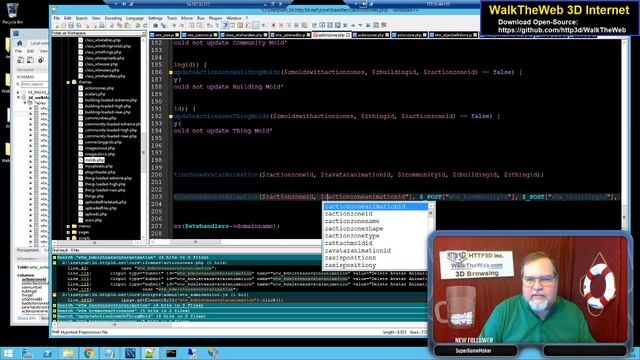
Task: Click the Print toolbar icon
Action: coord(102,25)
